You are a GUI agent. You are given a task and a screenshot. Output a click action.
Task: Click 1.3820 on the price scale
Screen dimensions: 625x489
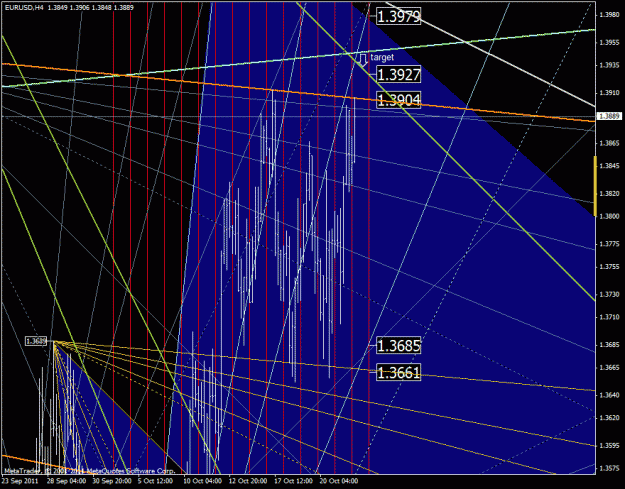pyautogui.click(x=609, y=193)
